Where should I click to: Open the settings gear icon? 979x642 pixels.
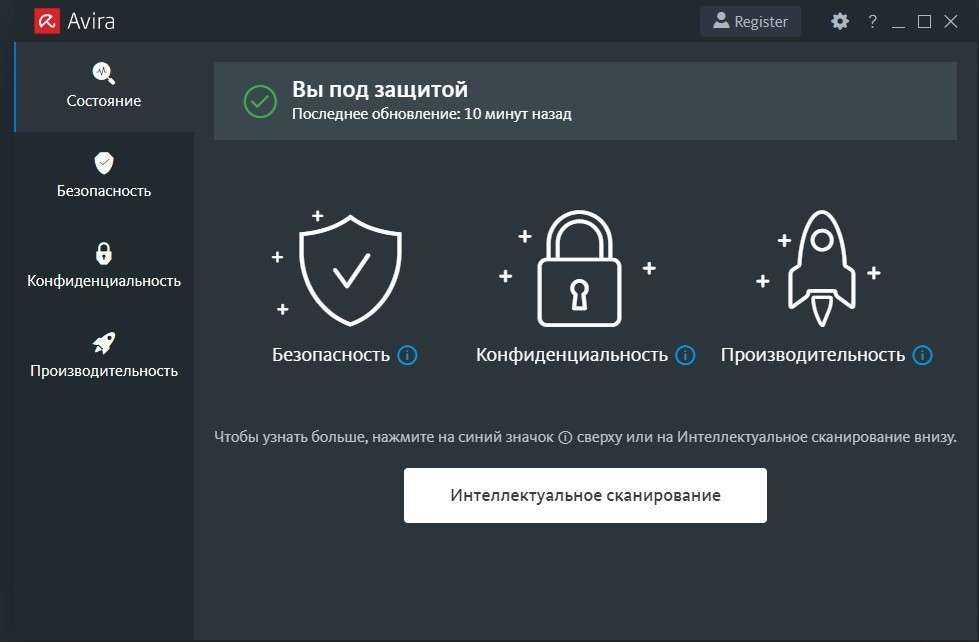click(840, 21)
